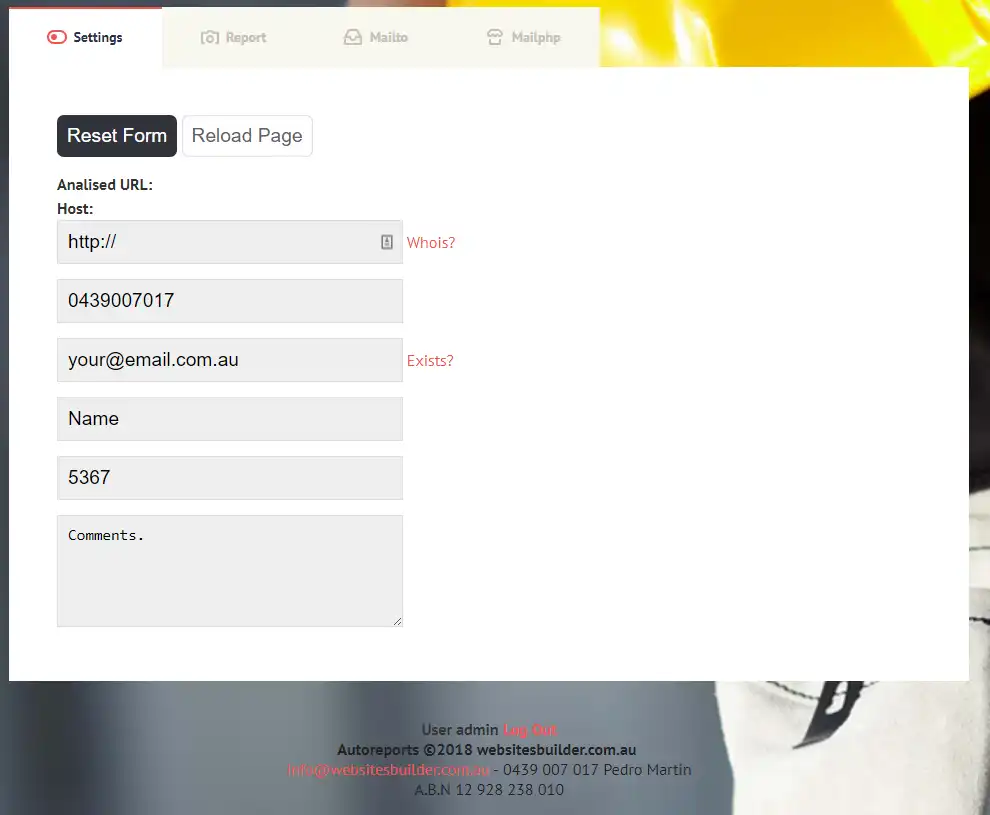
Task: Click the camera icon on Report tab
Action: click(210, 38)
